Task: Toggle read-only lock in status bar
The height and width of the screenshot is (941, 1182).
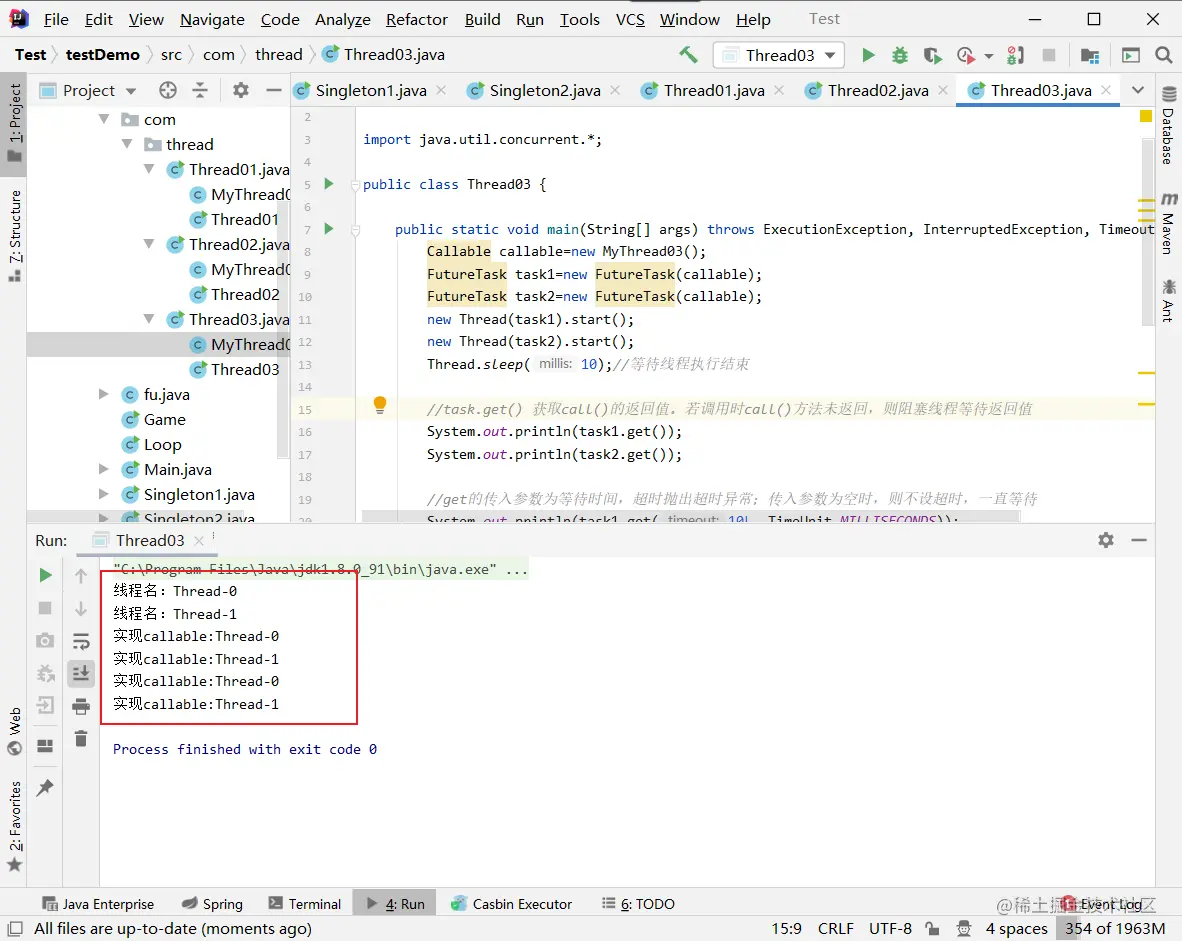Action: (932, 928)
